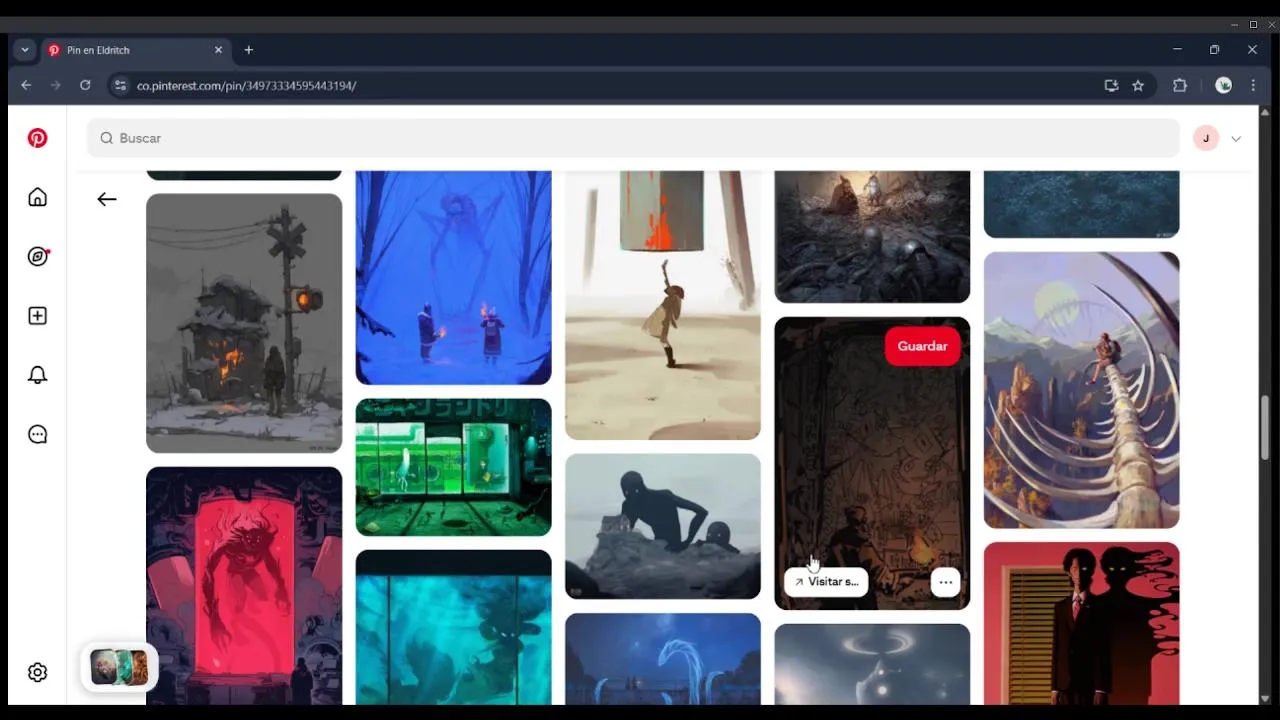Click the Visitar sitio link button

point(826,582)
